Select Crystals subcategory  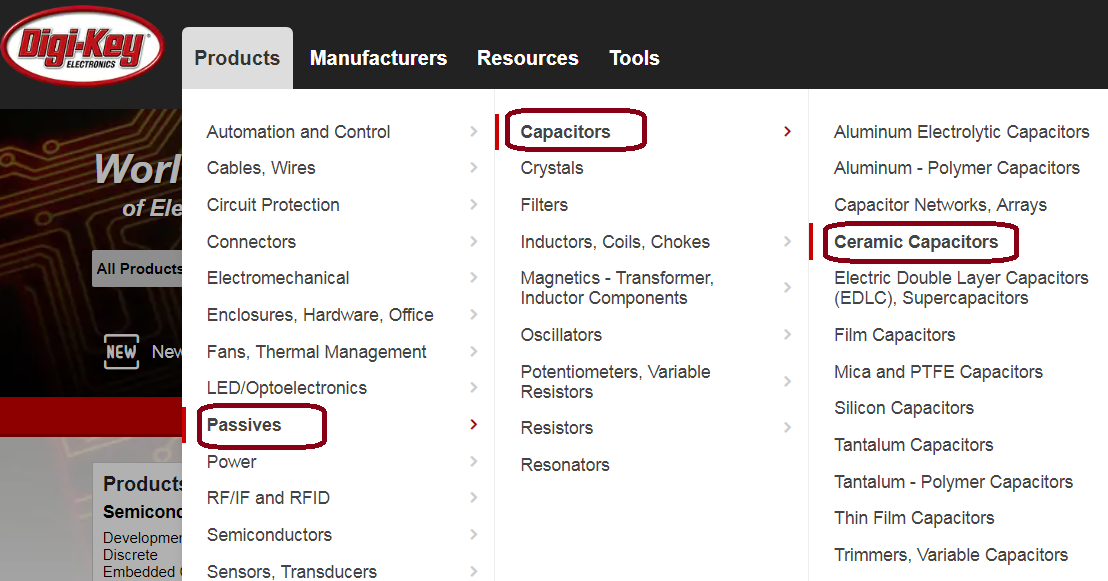tap(552, 168)
